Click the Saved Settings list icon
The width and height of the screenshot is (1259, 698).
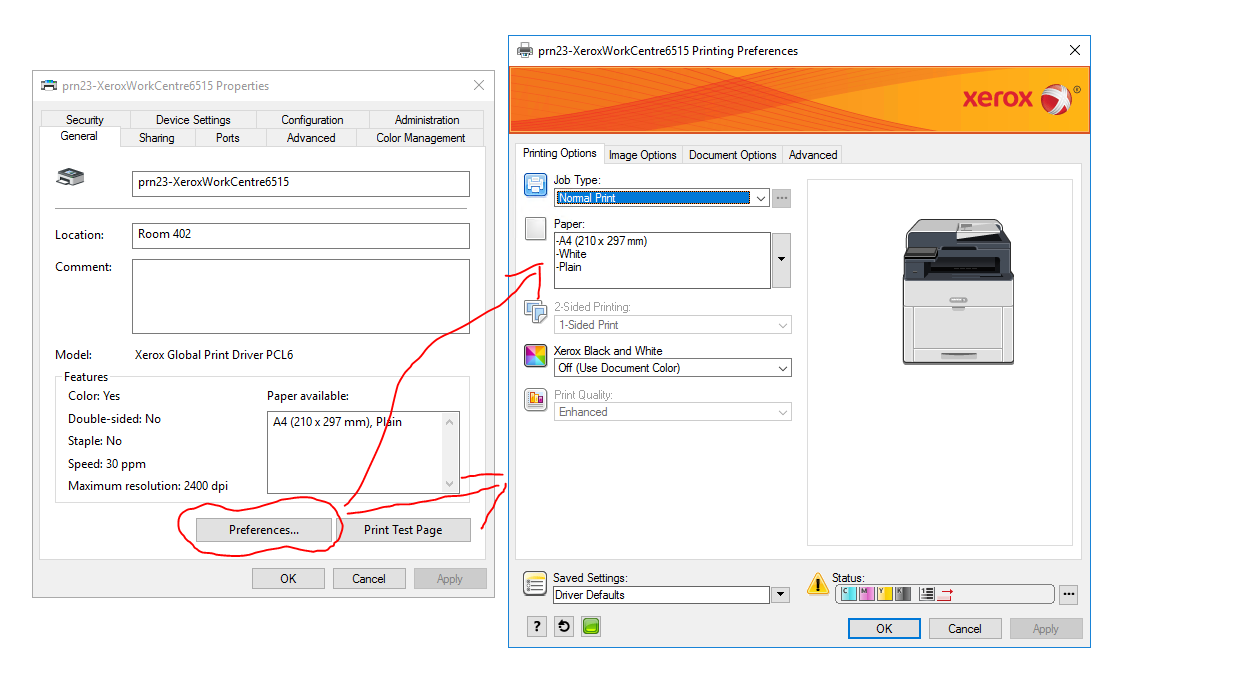point(536,584)
